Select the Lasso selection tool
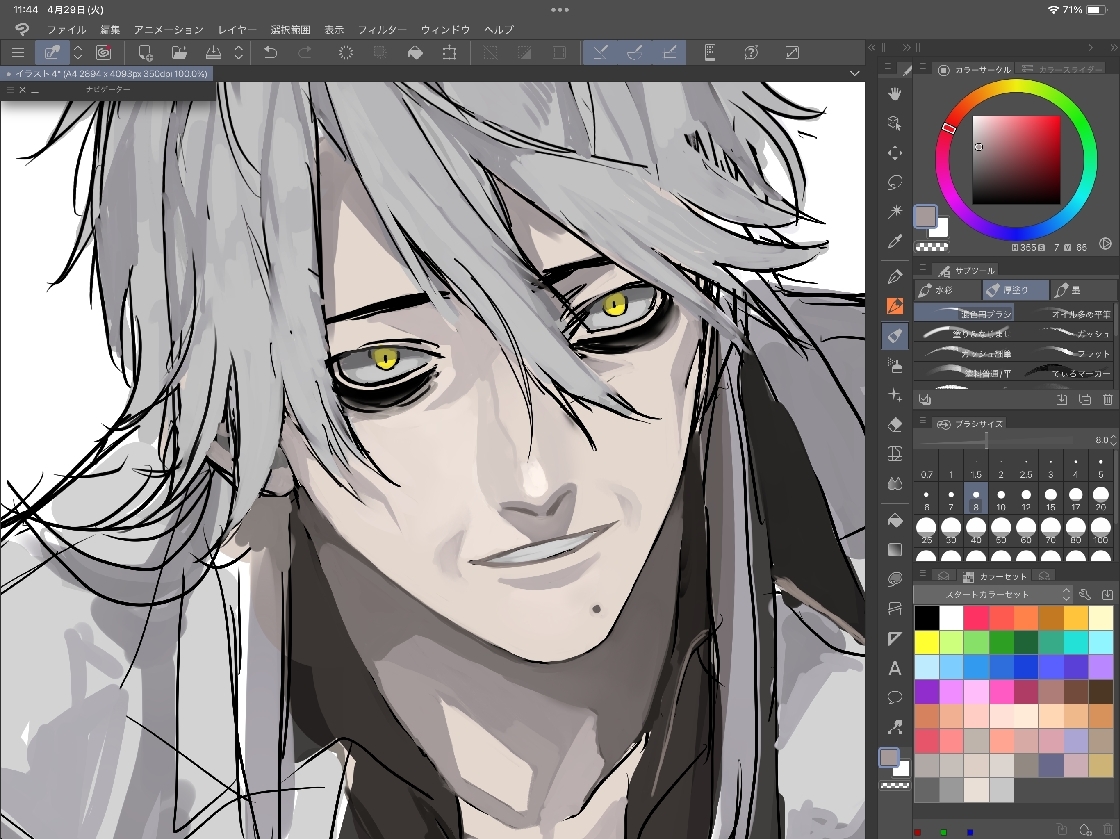Image resolution: width=1120 pixels, height=839 pixels. [895, 182]
